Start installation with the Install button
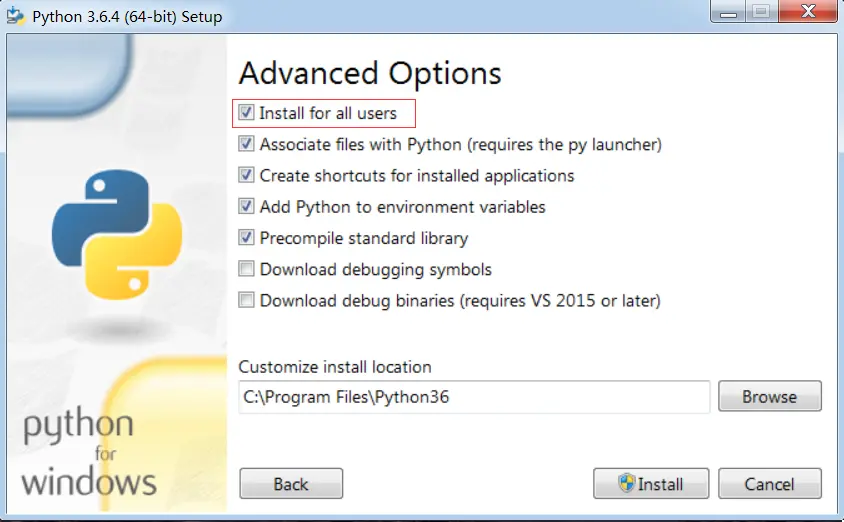 click(x=651, y=484)
